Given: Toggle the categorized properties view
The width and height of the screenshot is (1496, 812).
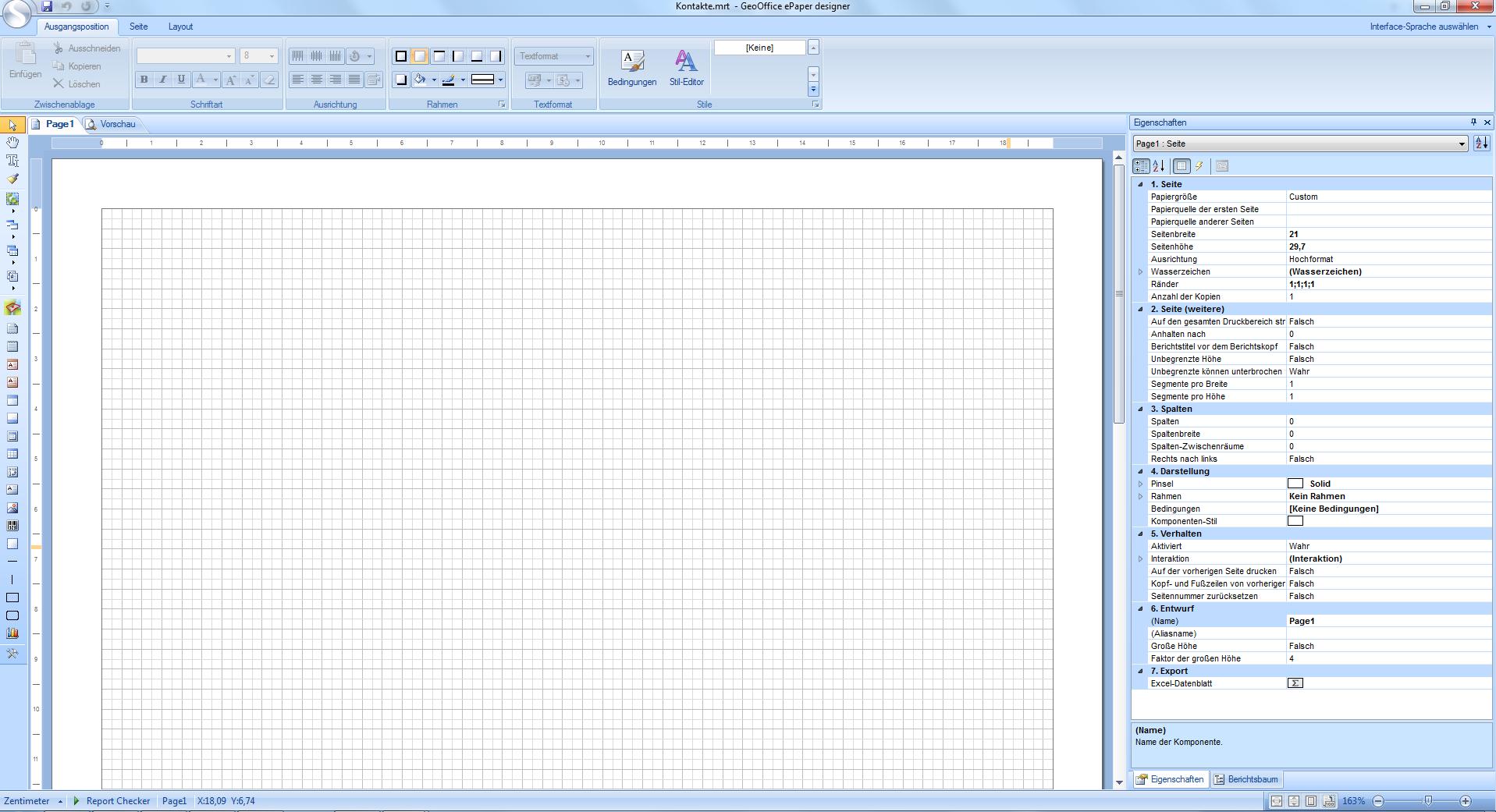Looking at the screenshot, I should click(1141, 166).
